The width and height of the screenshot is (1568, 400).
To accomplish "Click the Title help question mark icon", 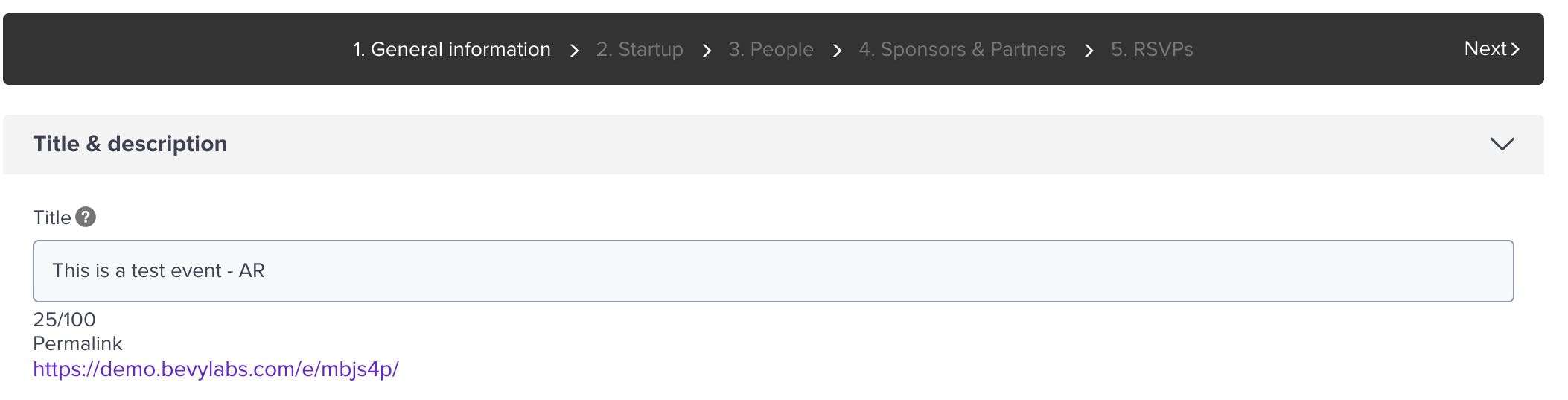I will [x=86, y=217].
